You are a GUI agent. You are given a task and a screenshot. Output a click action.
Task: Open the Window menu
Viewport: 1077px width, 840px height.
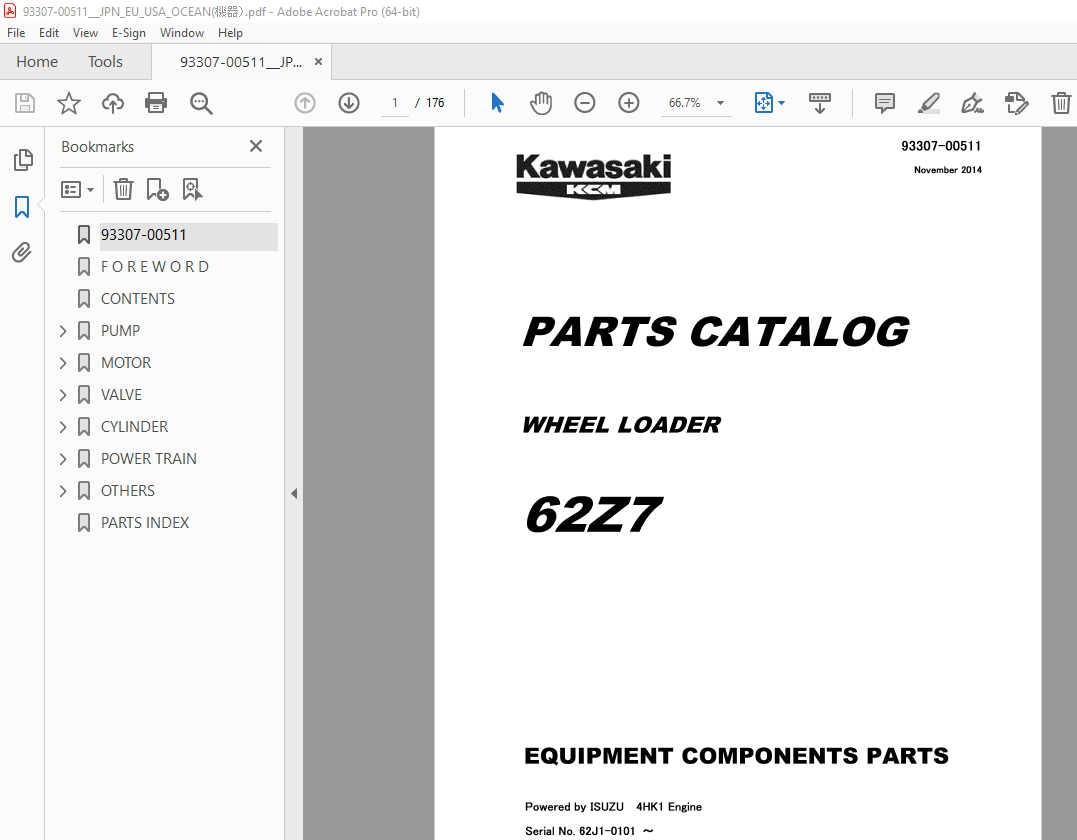pyautogui.click(x=182, y=33)
